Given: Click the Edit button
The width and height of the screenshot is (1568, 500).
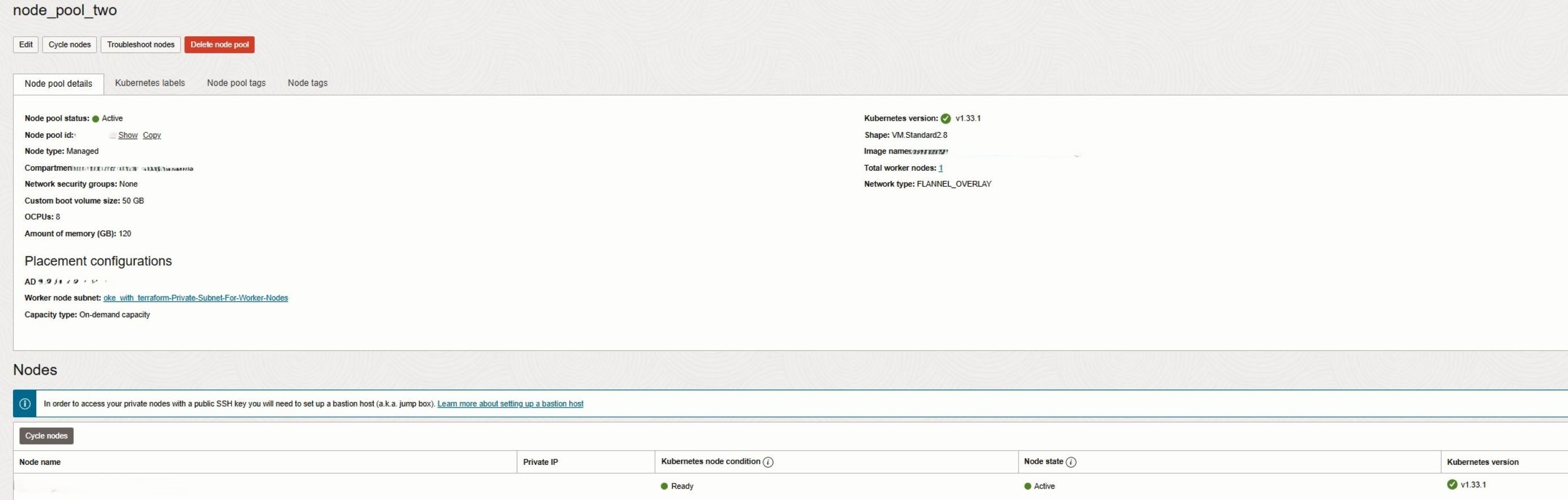Looking at the screenshot, I should coord(26,44).
